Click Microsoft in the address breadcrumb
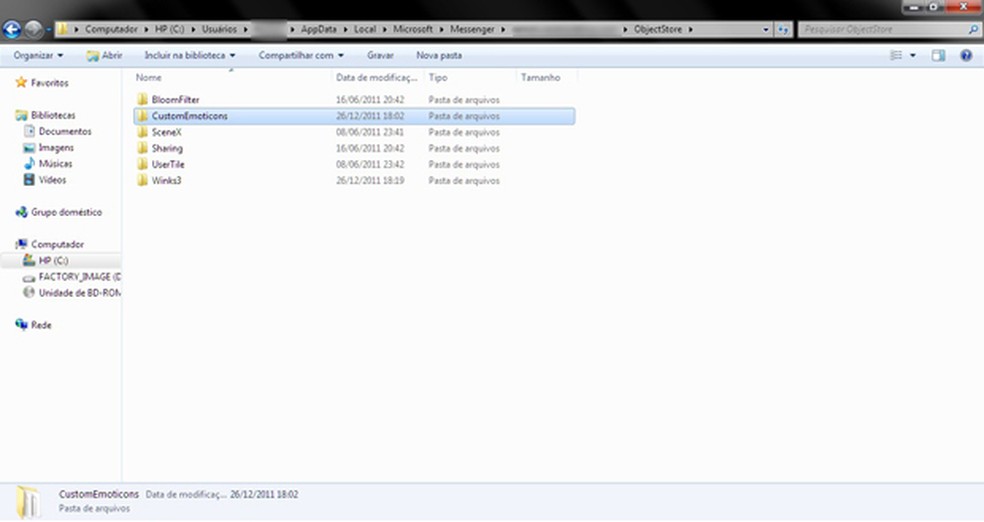984x522 pixels. pos(412,29)
